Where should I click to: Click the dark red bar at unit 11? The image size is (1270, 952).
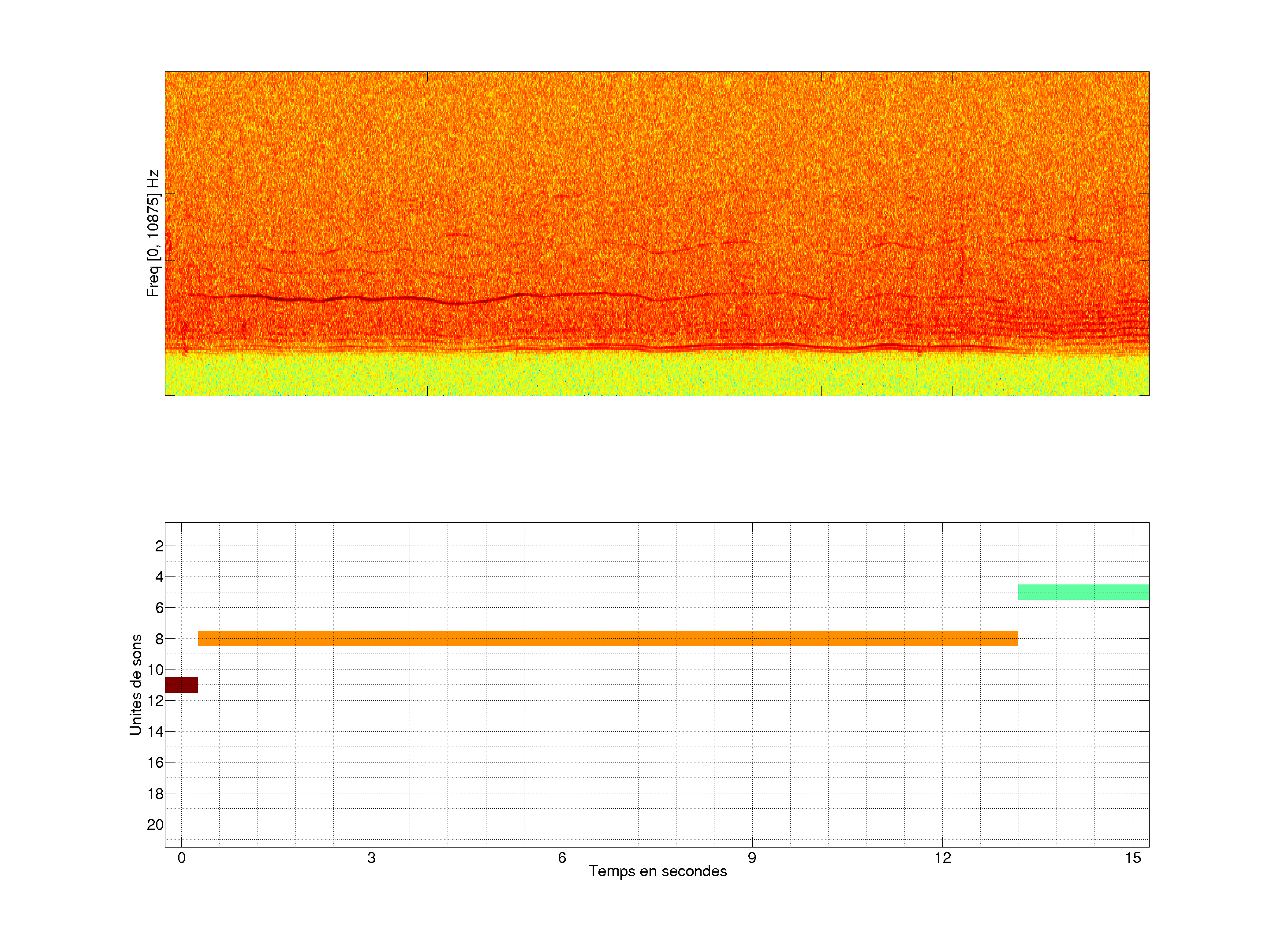coord(181,684)
